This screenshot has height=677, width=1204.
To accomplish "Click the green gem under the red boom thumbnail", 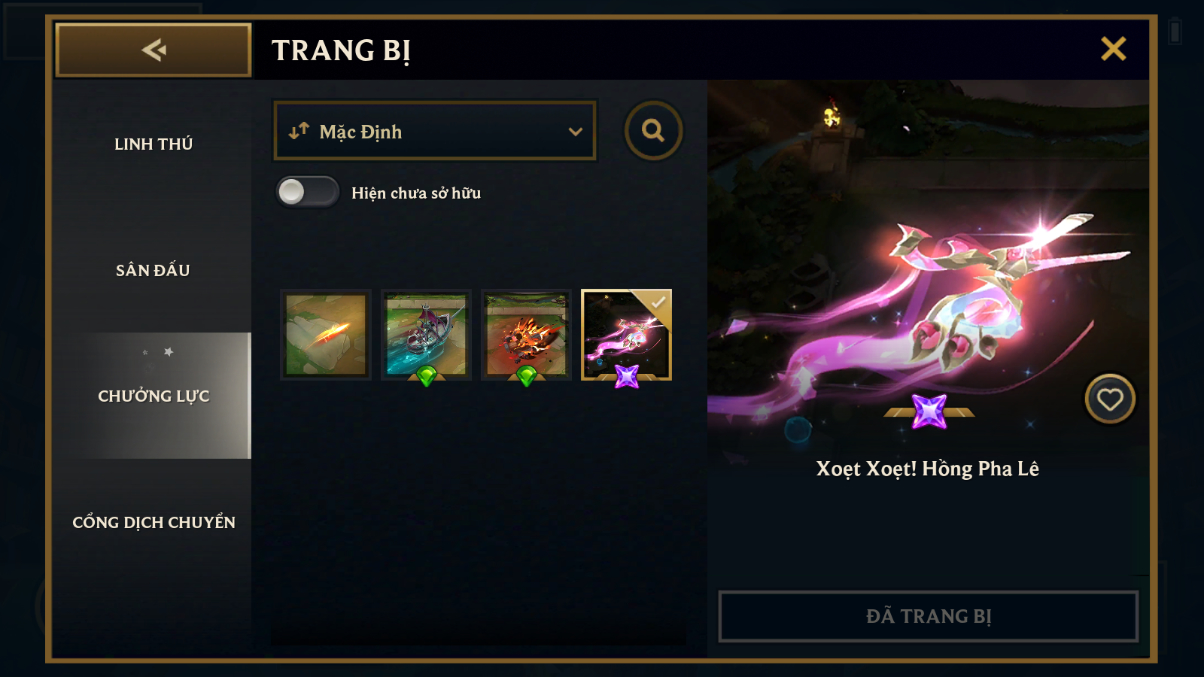I will point(527,376).
